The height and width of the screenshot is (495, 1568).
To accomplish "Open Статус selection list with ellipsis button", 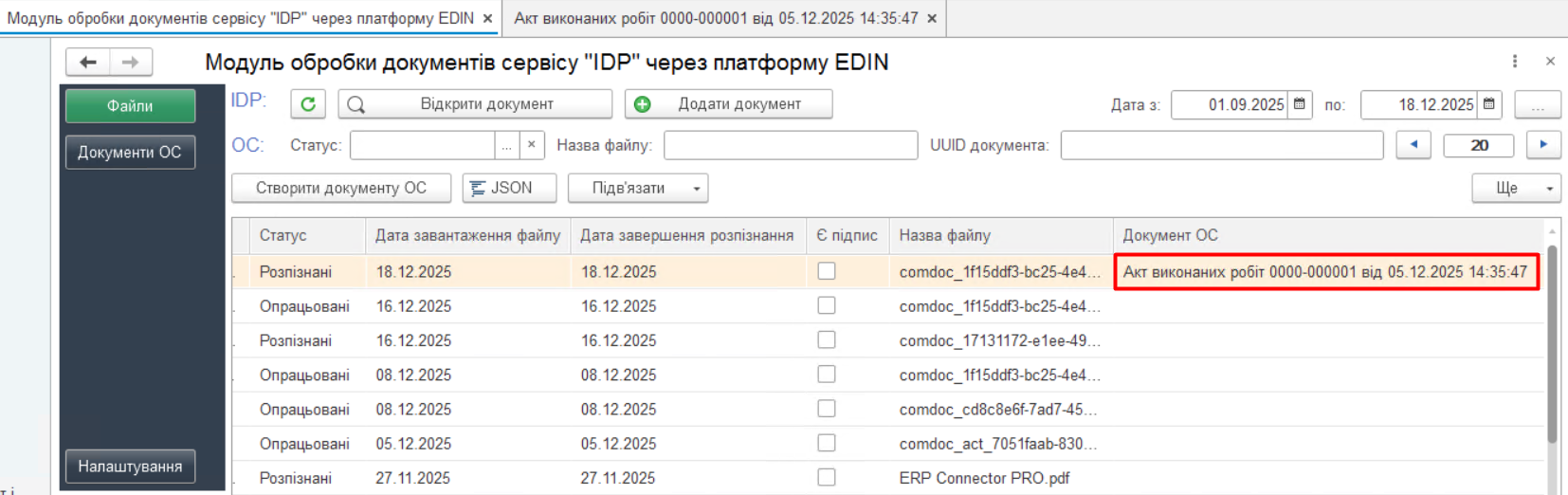I will click(507, 145).
